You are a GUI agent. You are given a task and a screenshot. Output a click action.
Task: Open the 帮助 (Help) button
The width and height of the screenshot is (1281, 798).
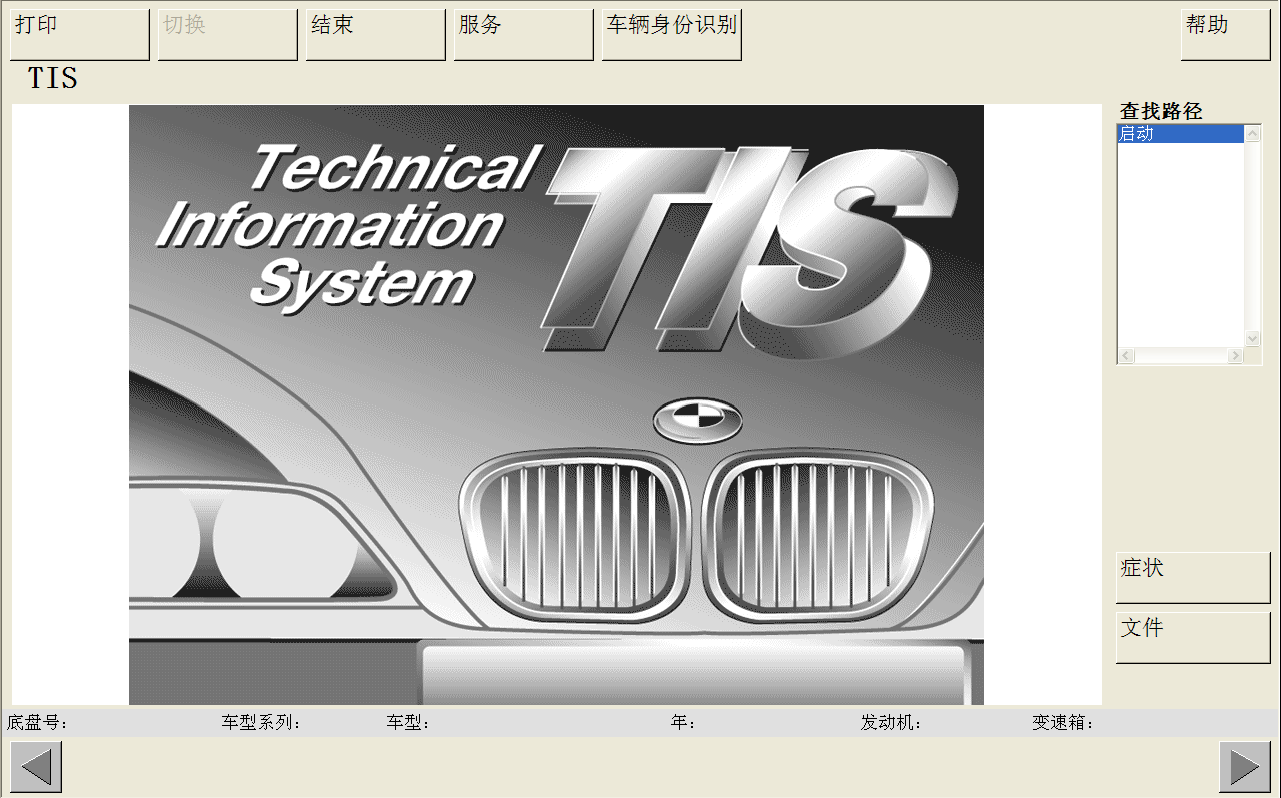pos(1226,35)
